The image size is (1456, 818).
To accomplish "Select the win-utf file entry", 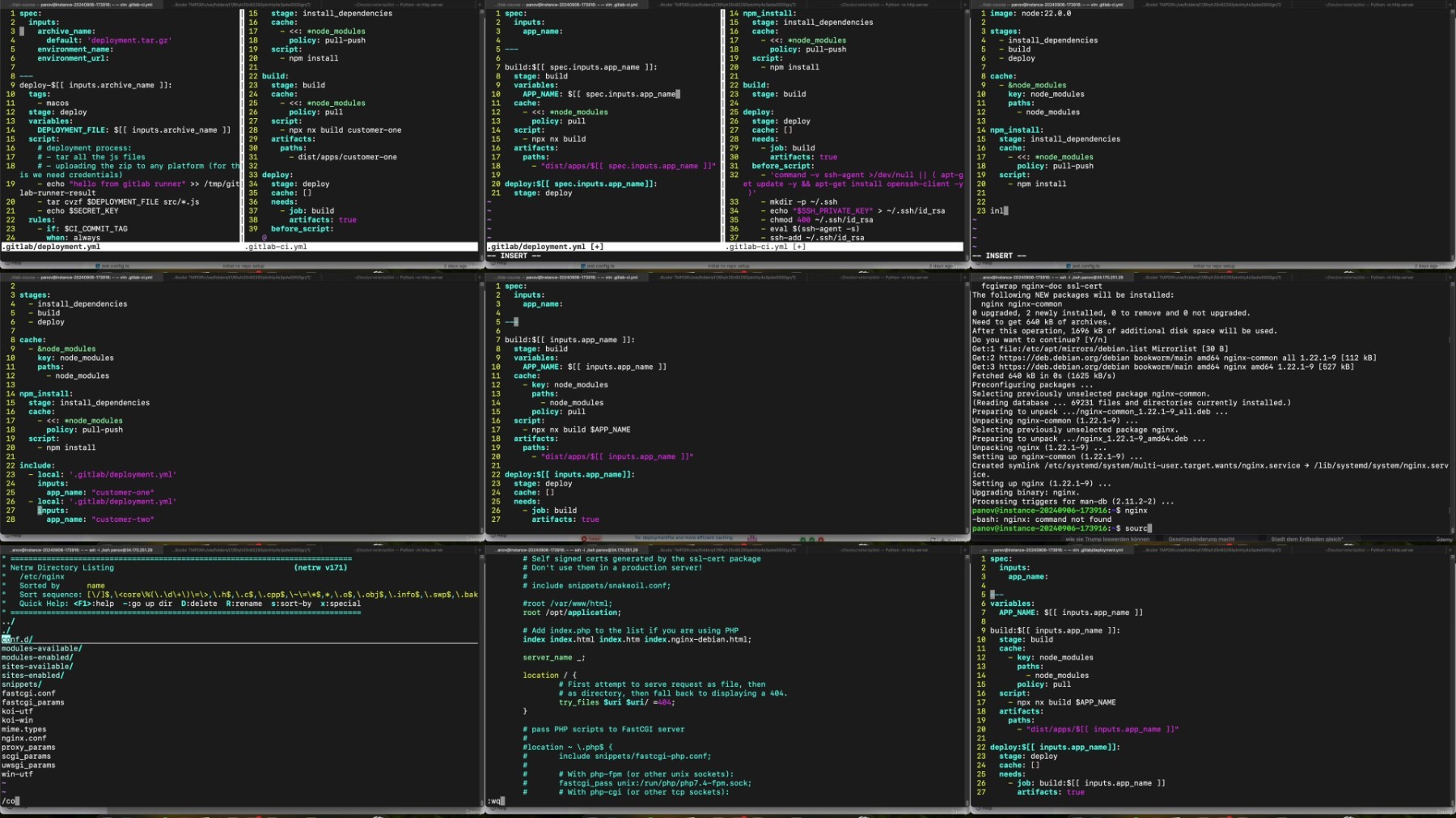I will click(x=17, y=774).
